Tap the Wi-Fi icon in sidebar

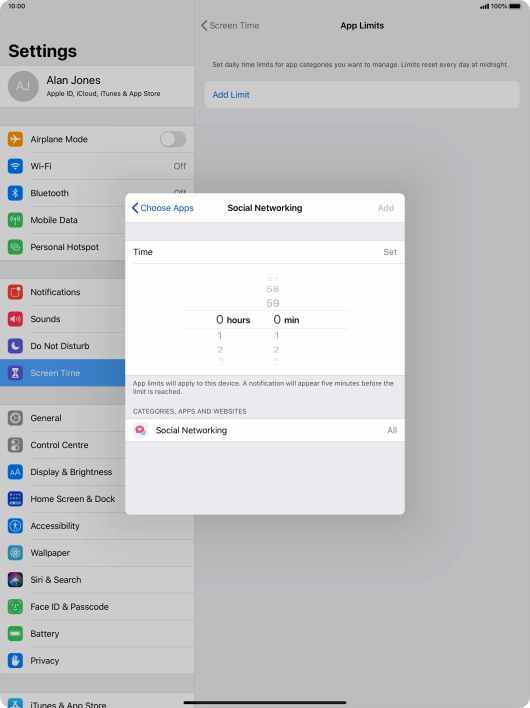coord(15,166)
